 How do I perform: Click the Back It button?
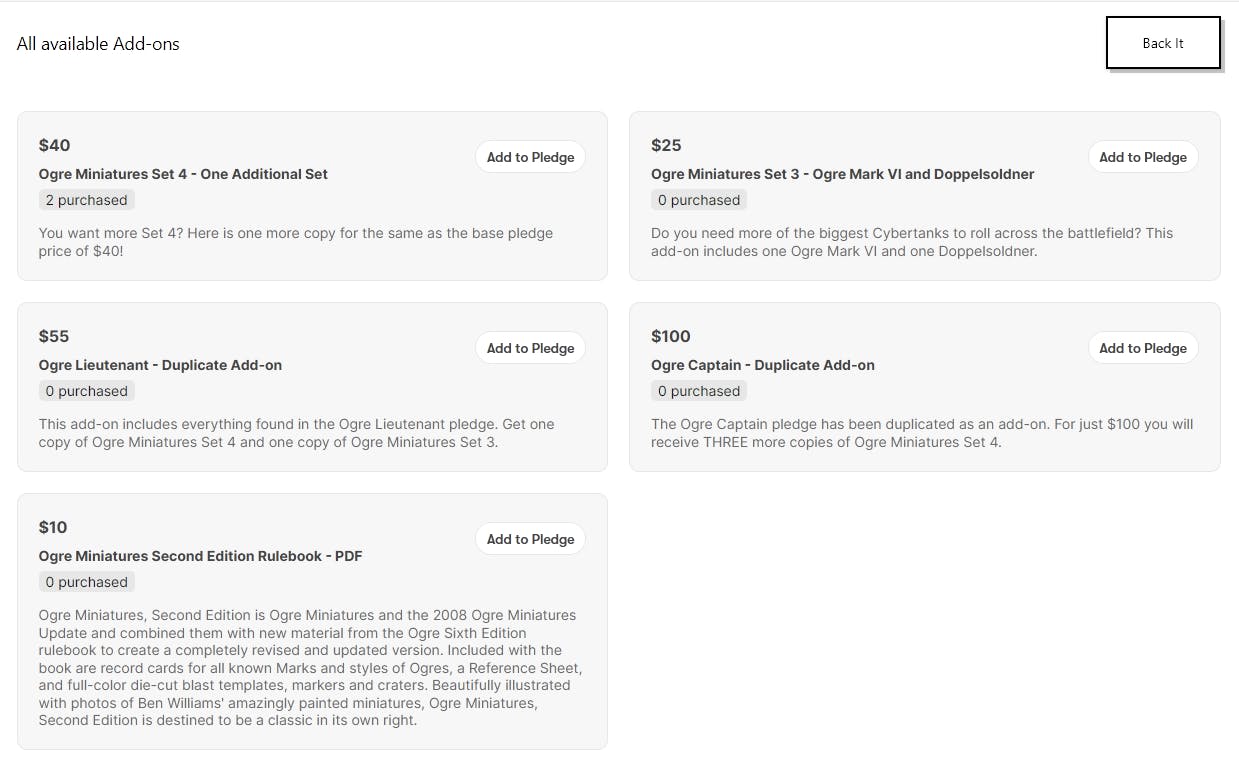click(1163, 43)
